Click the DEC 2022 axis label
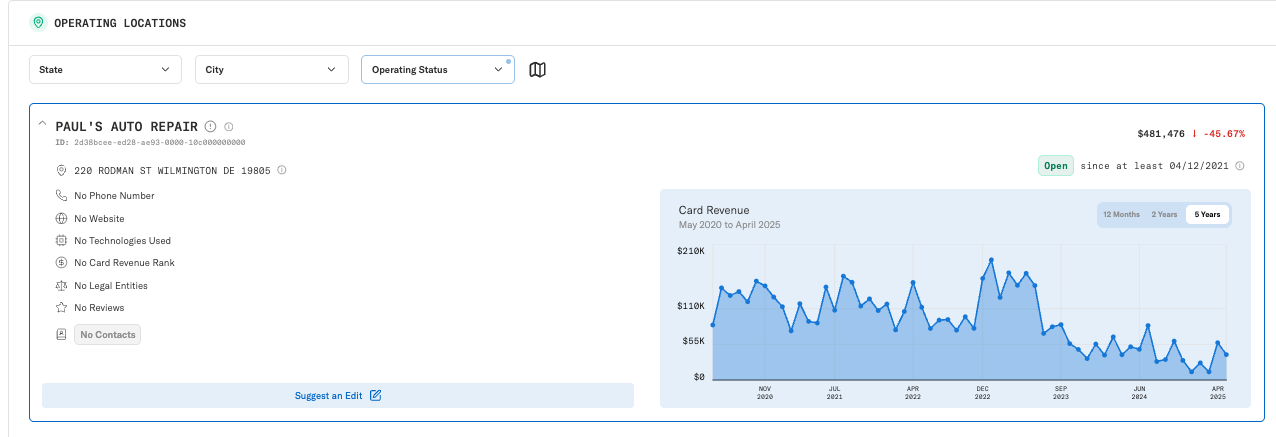The image size is (1276, 437). tap(983, 393)
